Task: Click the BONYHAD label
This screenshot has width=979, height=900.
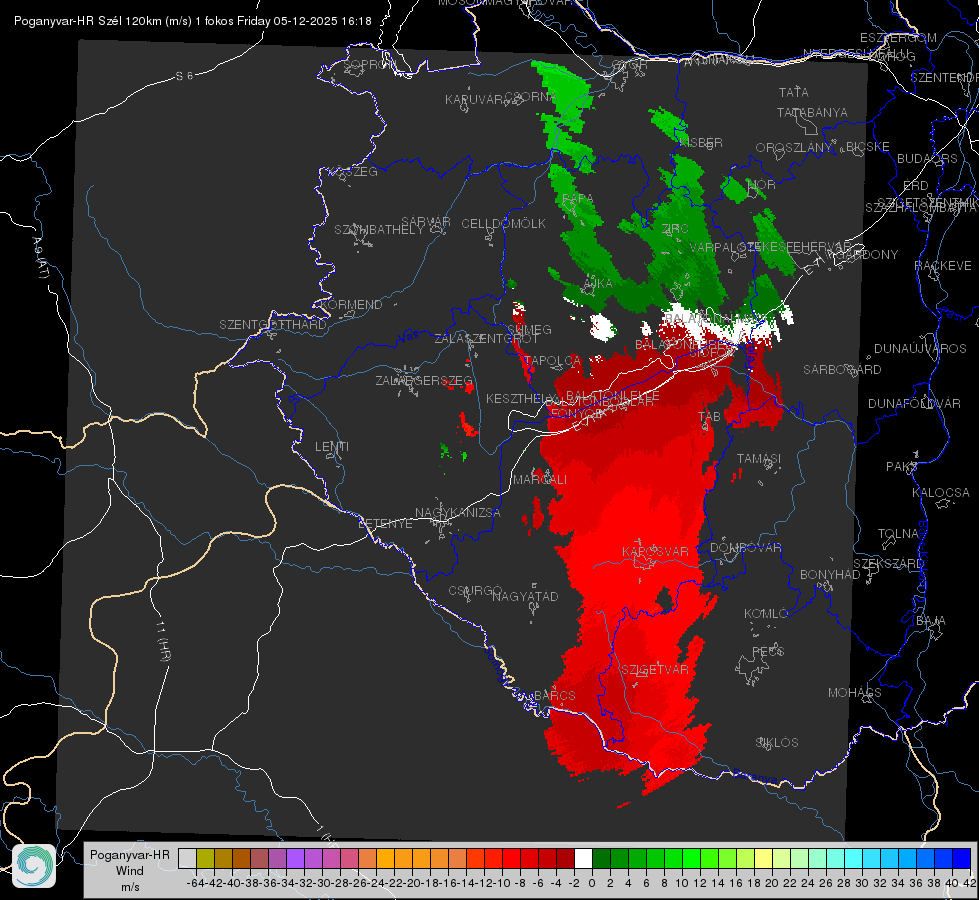Action: (x=830, y=575)
